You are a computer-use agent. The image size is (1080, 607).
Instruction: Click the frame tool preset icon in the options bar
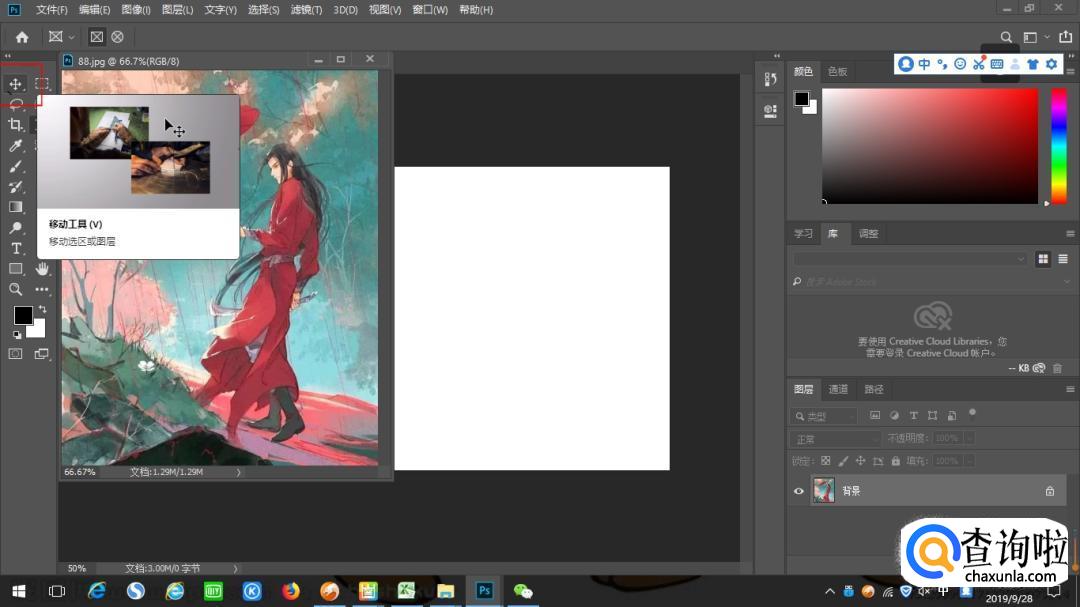click(x=56, y=37)
